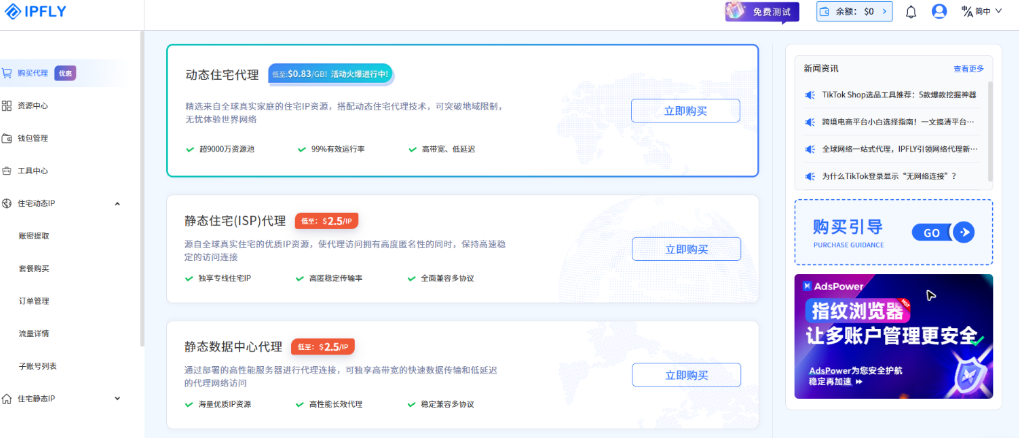Open 工具中心 in the sidebar
Viewport: 1019px width, 438px height.
click(x=32, y=171)
